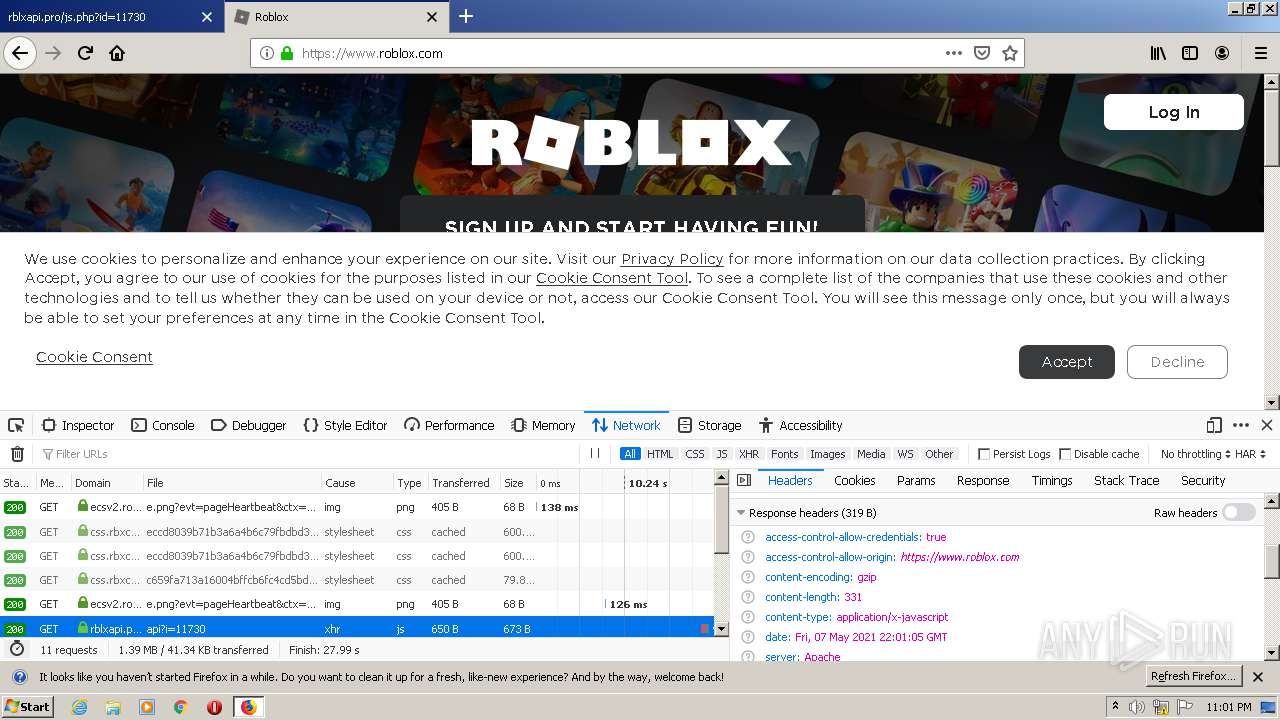Close the developer tools panel

coord(1266,425)
